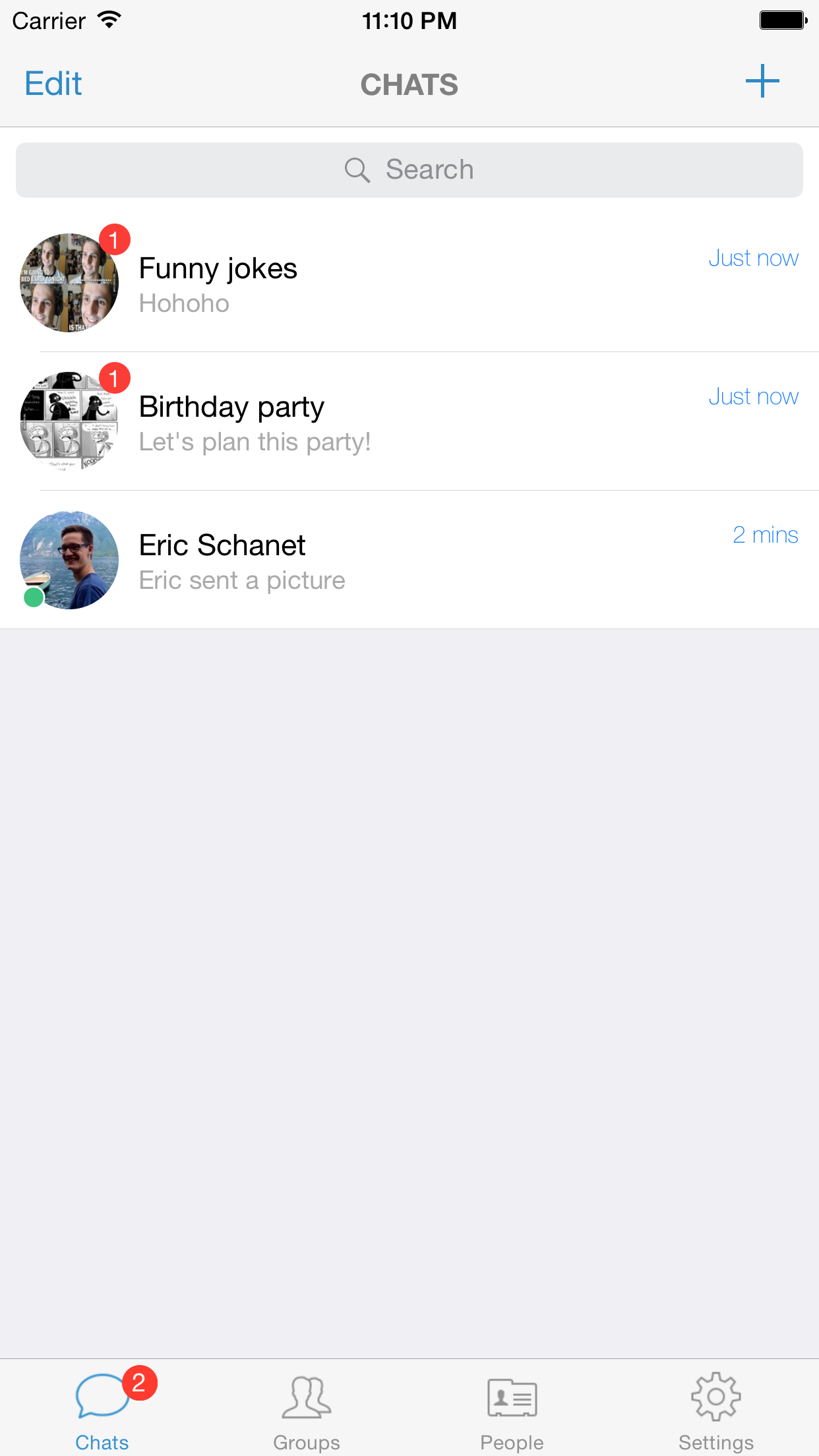This screenshot has width=819, height=1456.
Task: Open the Groups tab icon
Action: tap(307, 1397)
